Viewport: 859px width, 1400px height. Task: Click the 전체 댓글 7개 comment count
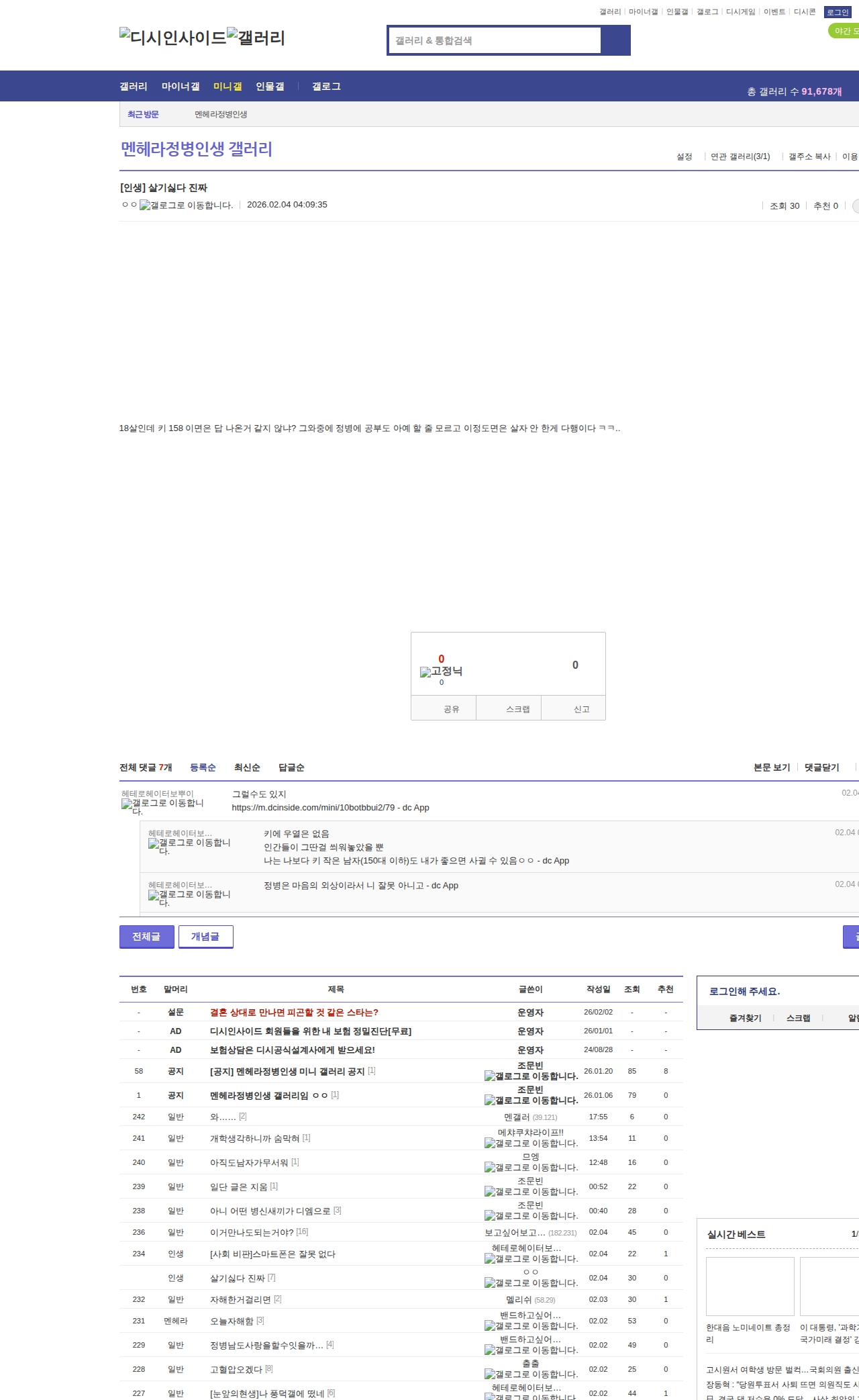tap(146, 767)
